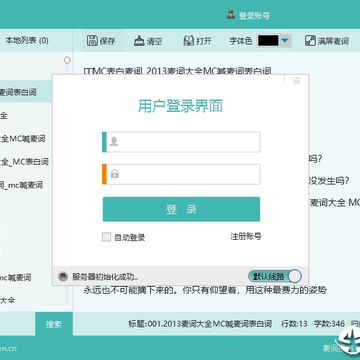This screenshot has height=360, width=360.
Task: Click status text 服务器初始化成功..
Action: [105, 277]
